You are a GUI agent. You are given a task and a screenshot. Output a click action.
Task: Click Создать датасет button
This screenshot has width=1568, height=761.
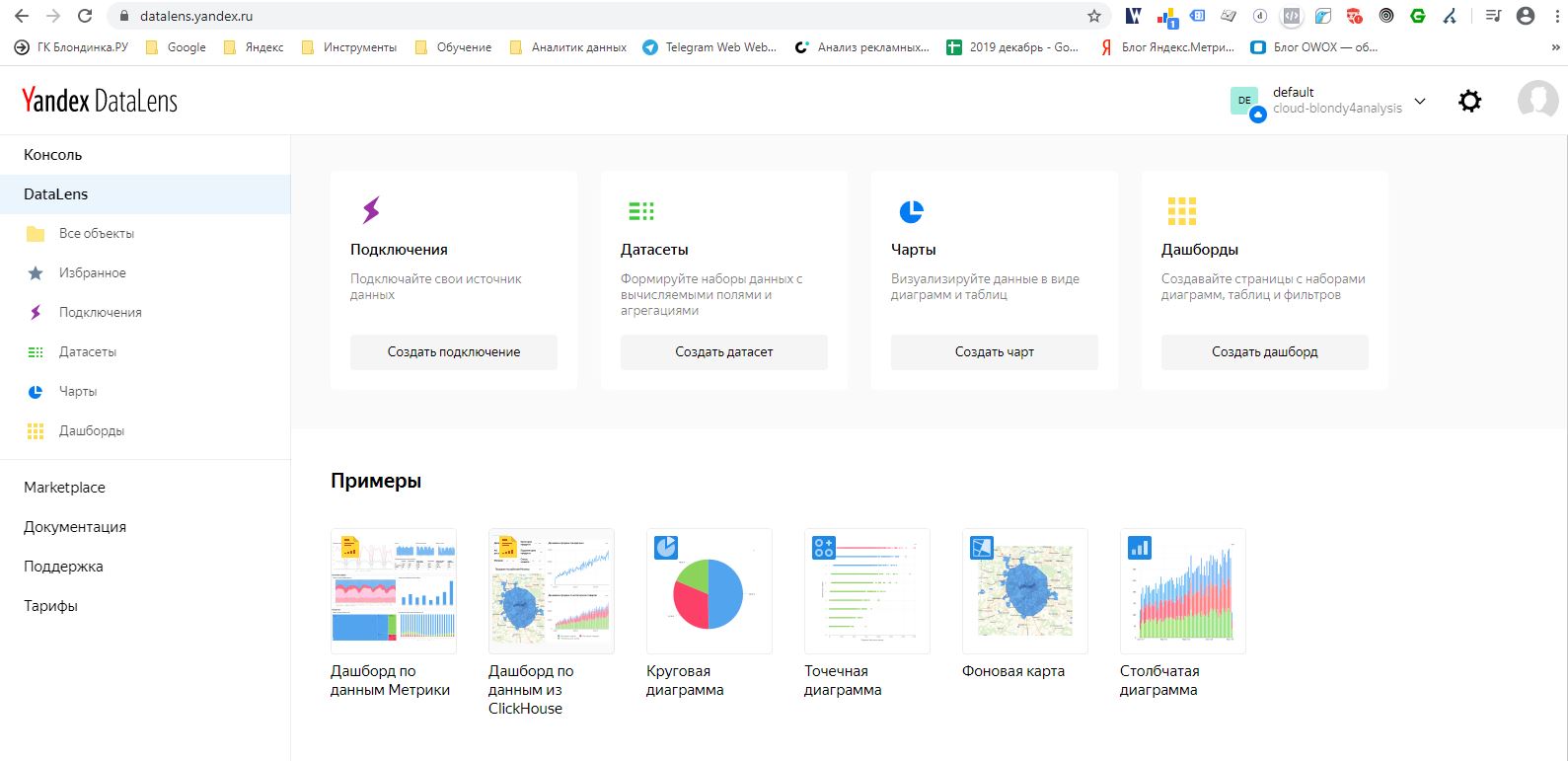tap(724, 352)
